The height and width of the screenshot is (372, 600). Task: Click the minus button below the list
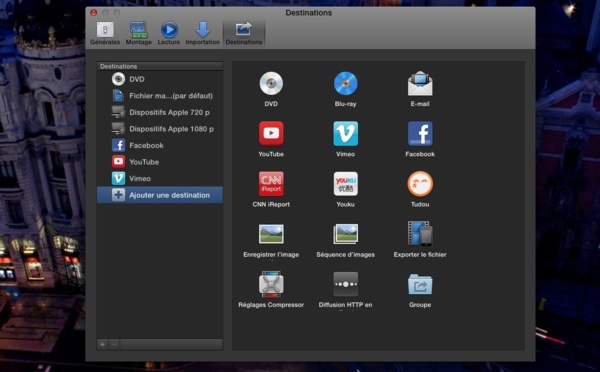click(114, 344)
